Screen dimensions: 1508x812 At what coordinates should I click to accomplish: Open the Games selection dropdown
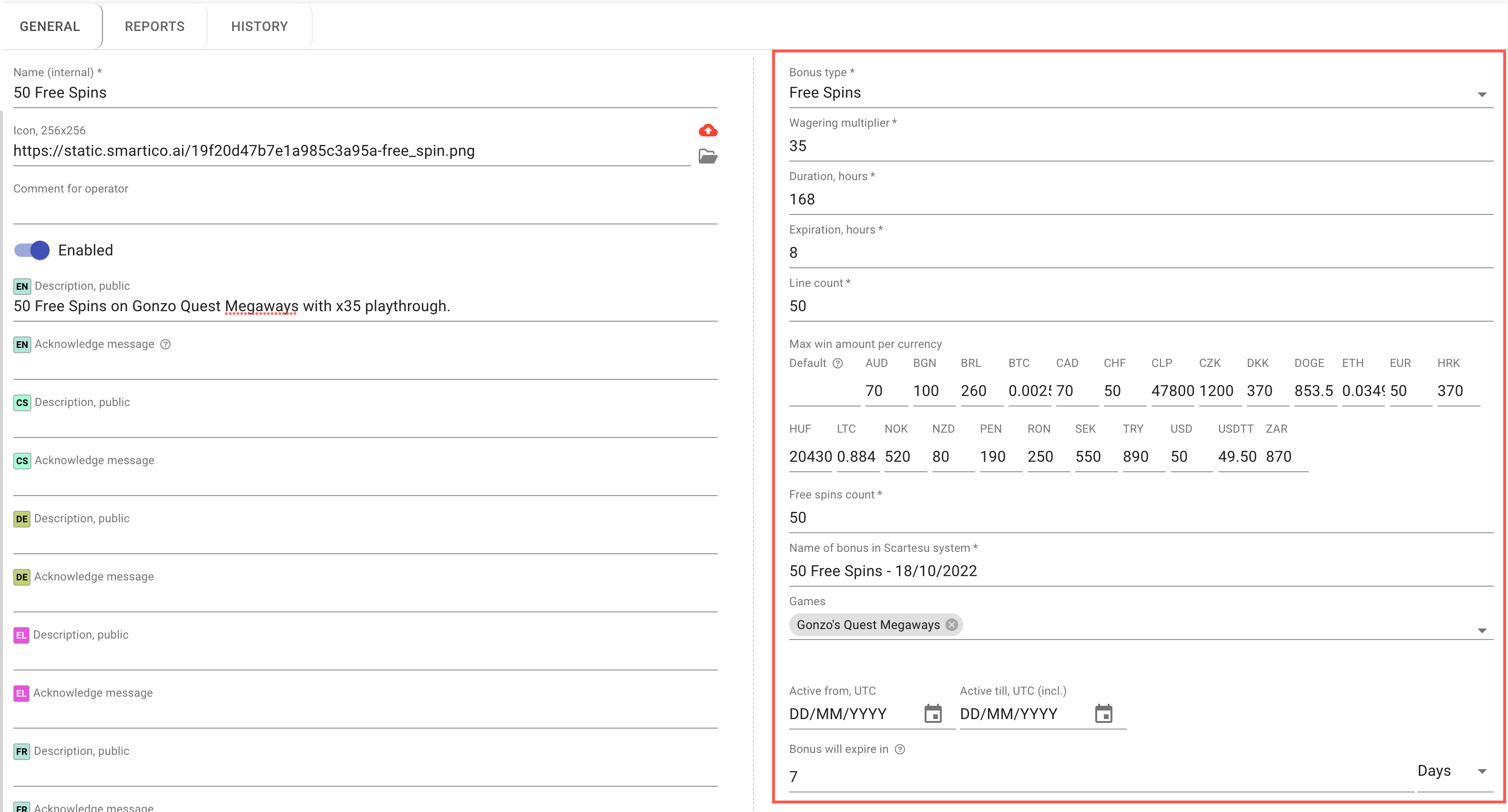(x=1482, y=630)
